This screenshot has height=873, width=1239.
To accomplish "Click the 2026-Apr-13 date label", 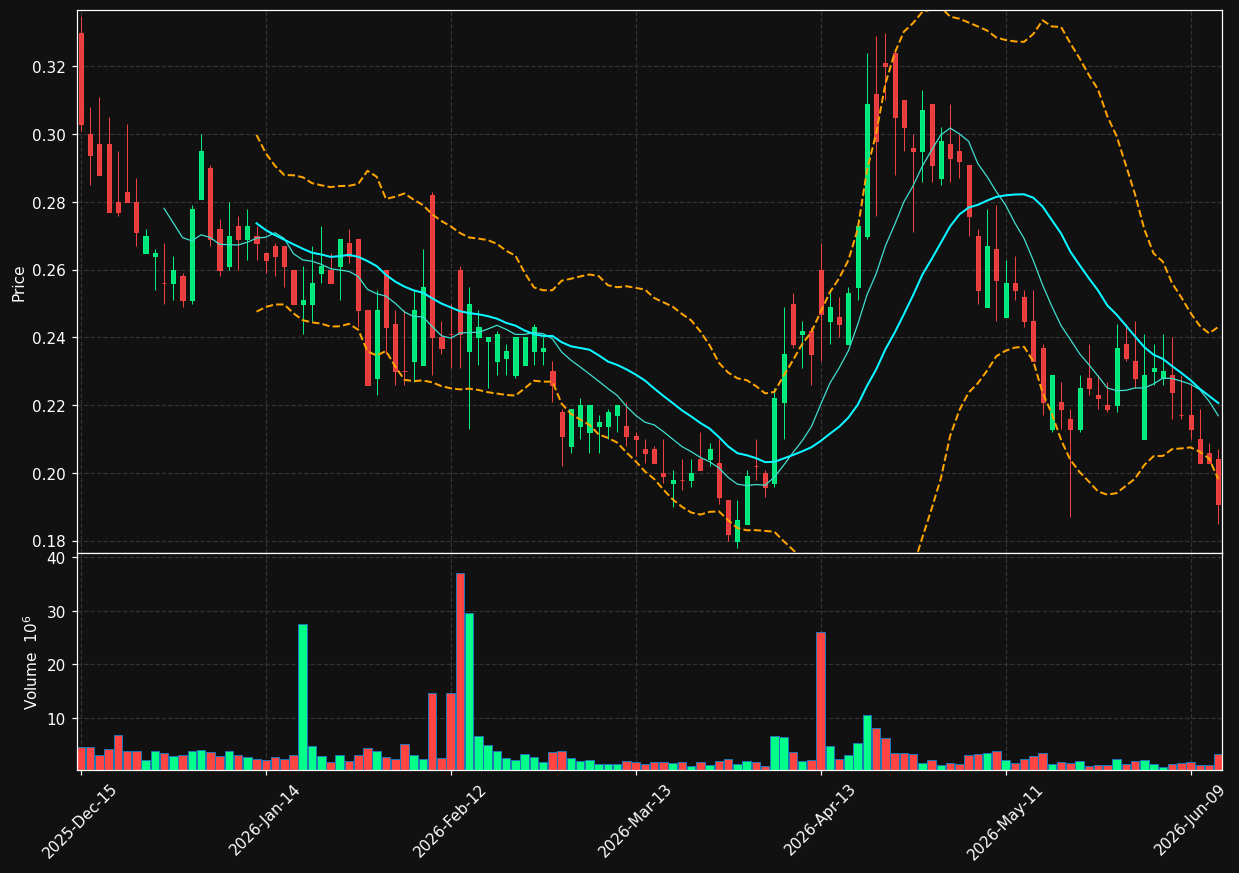I will click(821, 821).
